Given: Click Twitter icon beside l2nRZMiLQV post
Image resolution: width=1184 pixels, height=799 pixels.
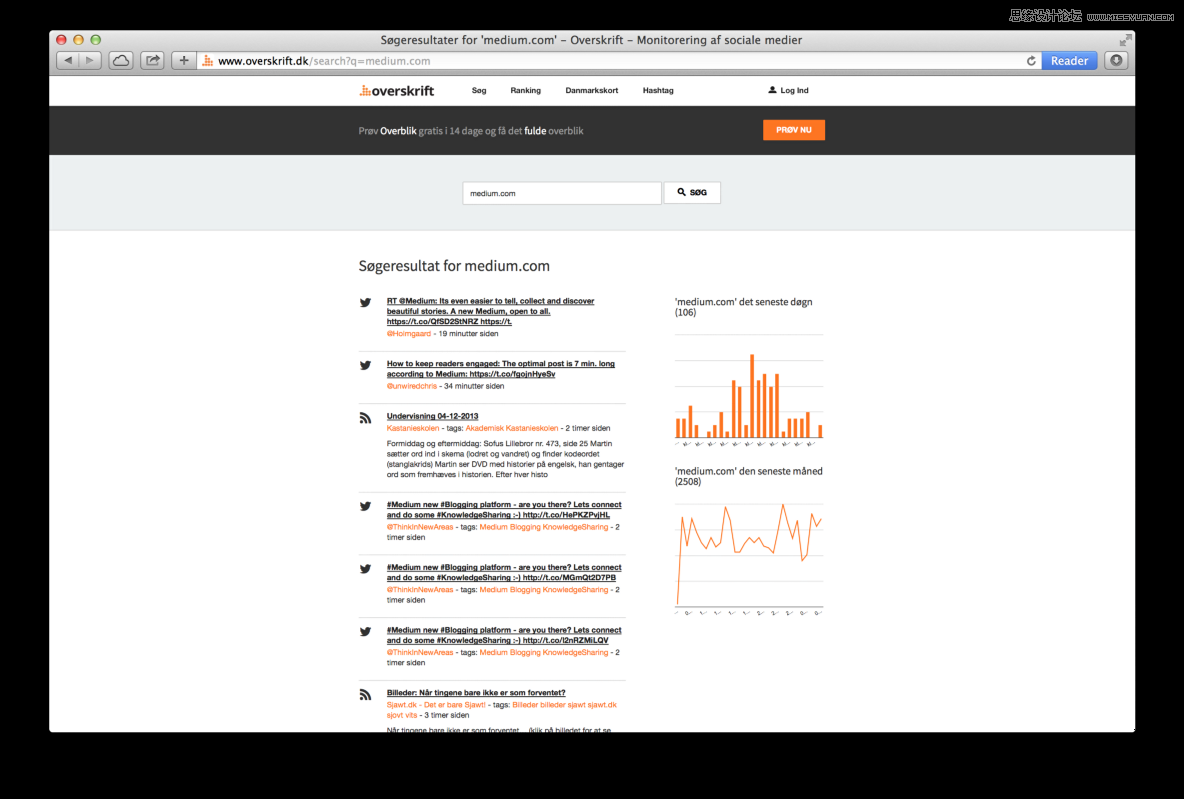Looking at the screenshot, I should coord(365,631).
